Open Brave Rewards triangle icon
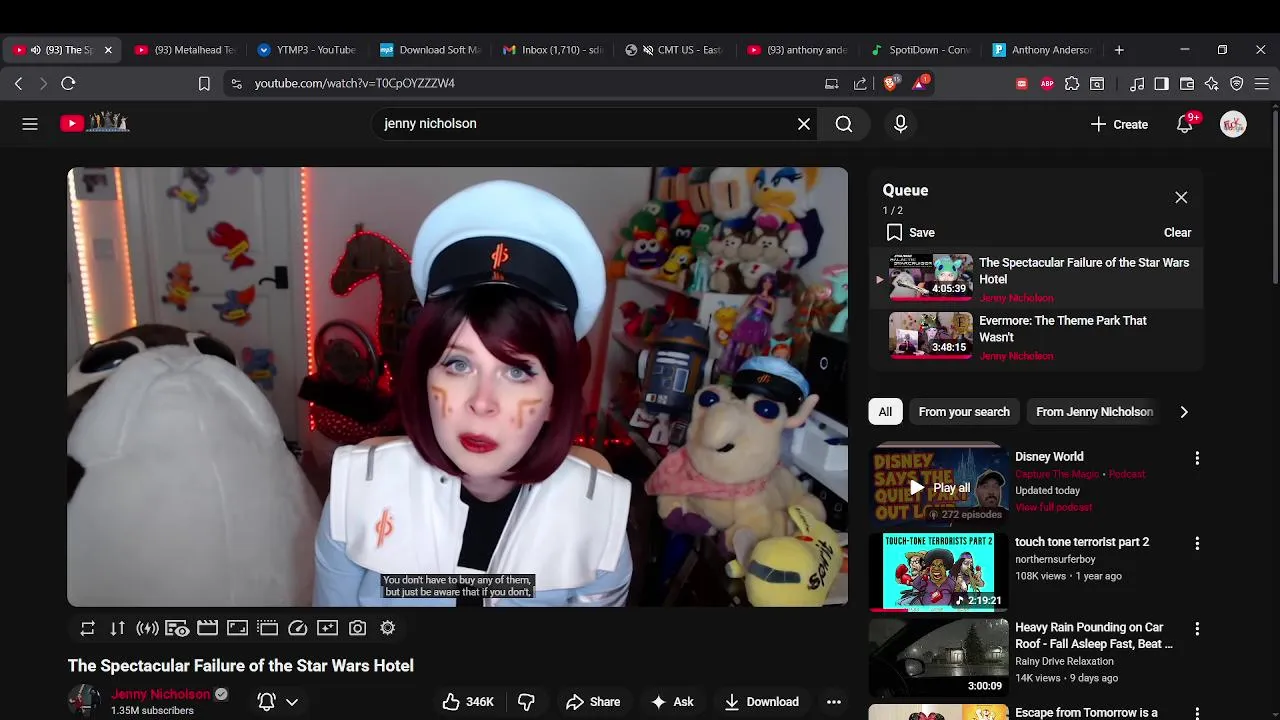 tap(919, 84)
